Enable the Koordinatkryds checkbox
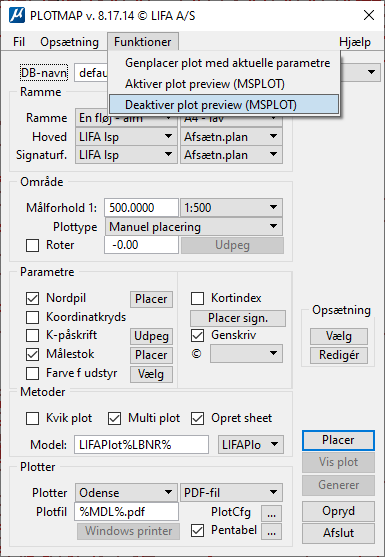 [33, 317]
